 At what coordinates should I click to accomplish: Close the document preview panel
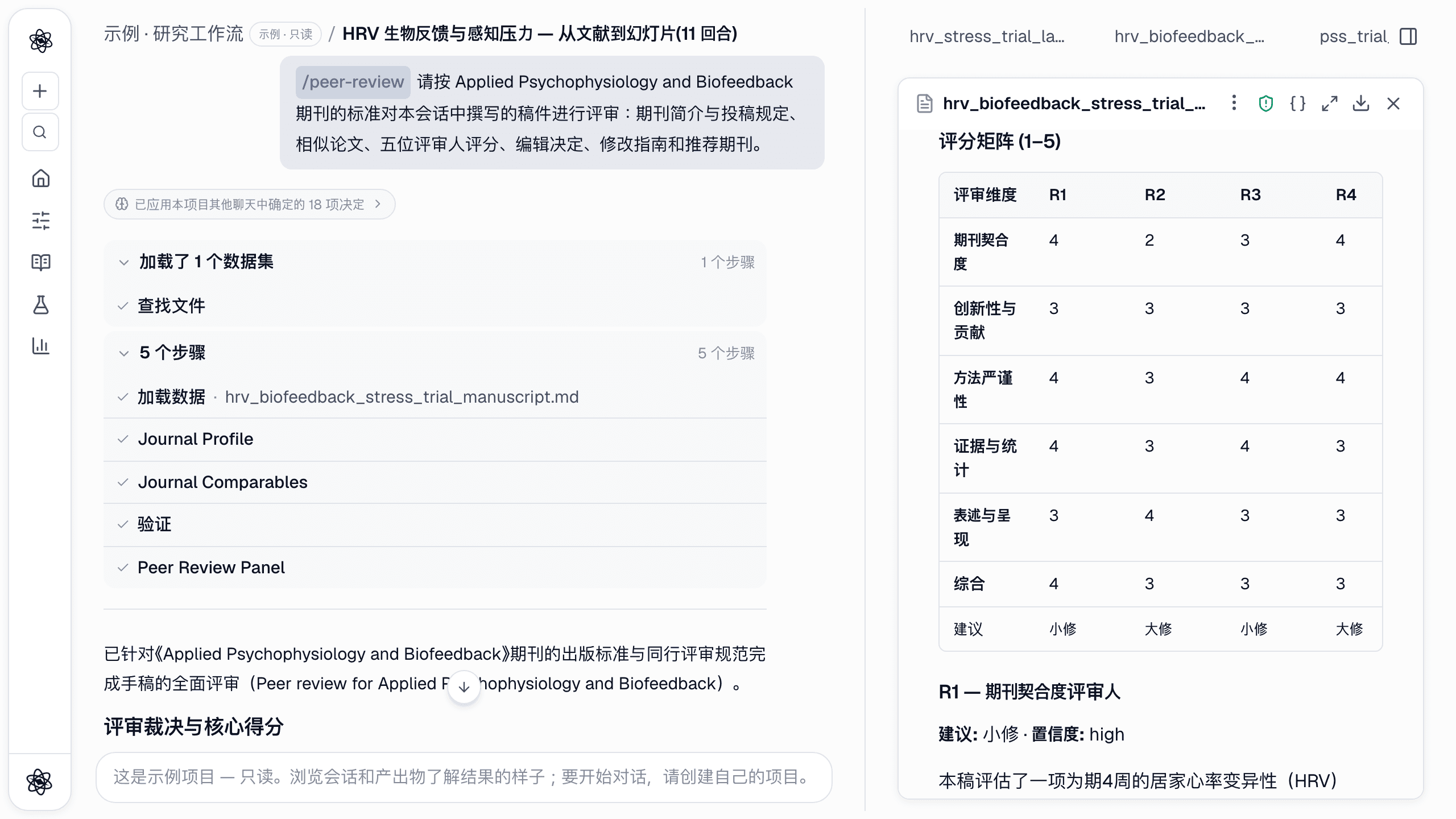click(1393, 103)
